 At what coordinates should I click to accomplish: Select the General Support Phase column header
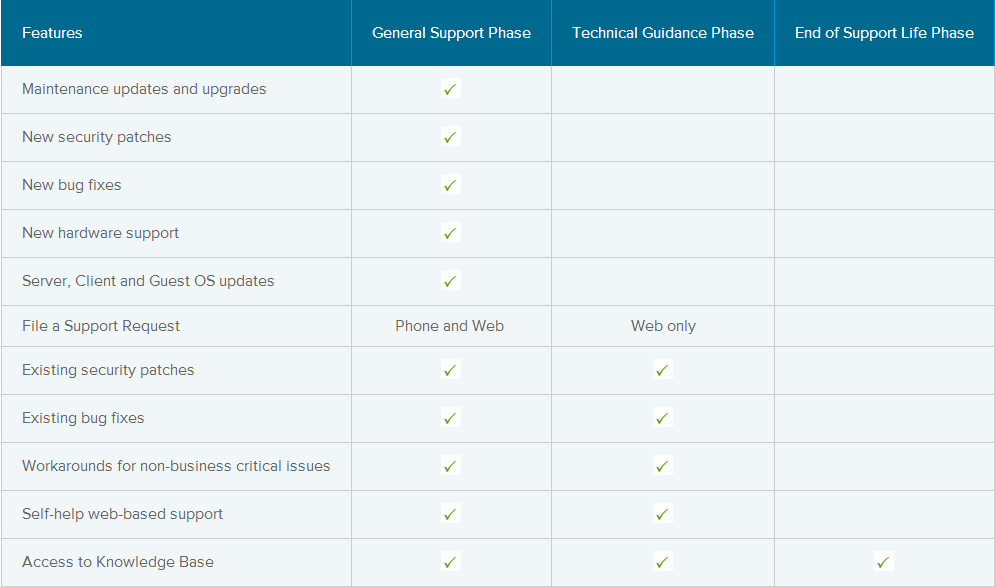[x=451, y=33]
